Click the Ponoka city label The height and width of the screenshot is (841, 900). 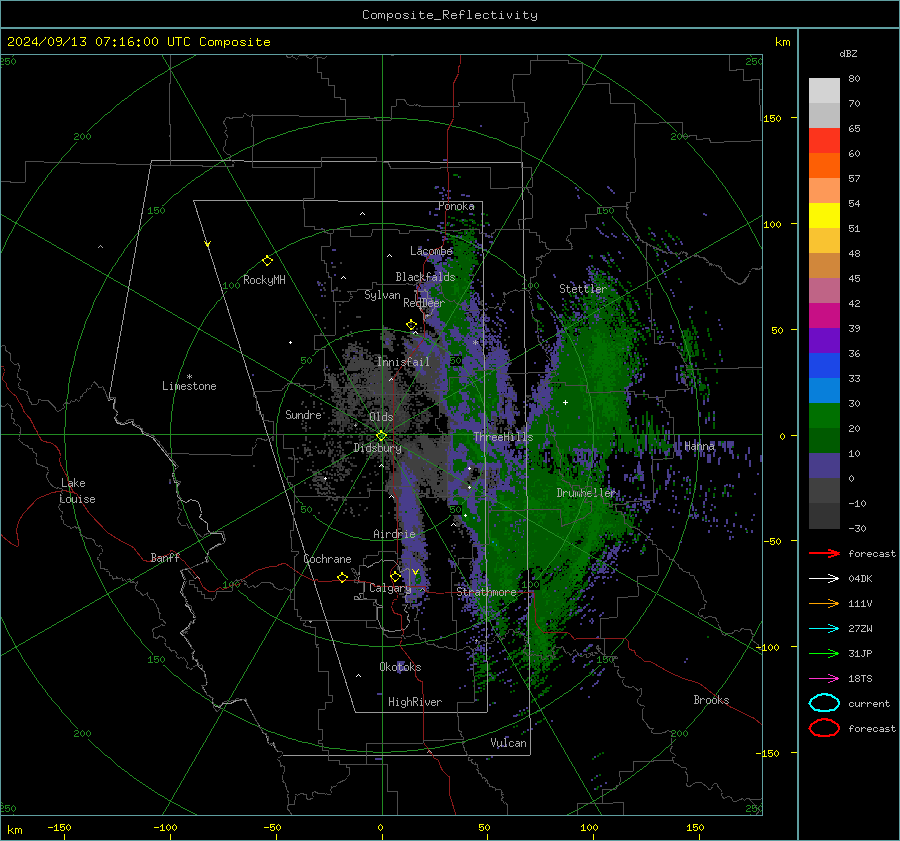click(x=456, y=206)
